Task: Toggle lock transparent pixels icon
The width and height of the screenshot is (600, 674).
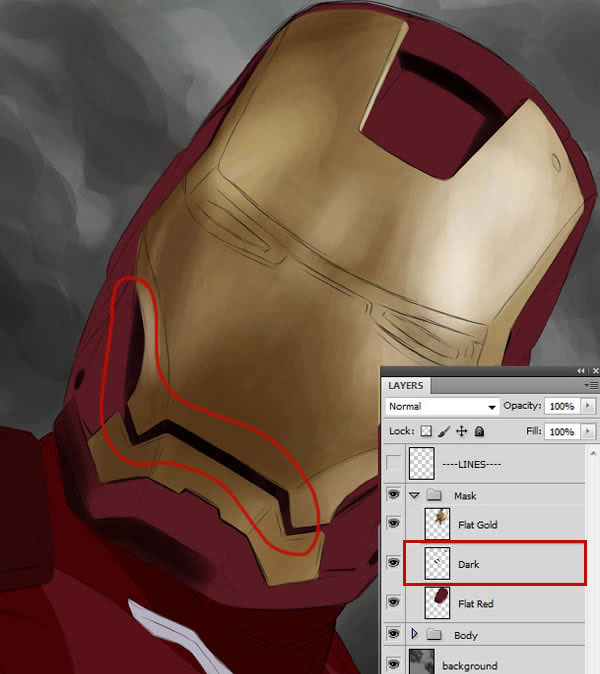Action: pos(426,431)
